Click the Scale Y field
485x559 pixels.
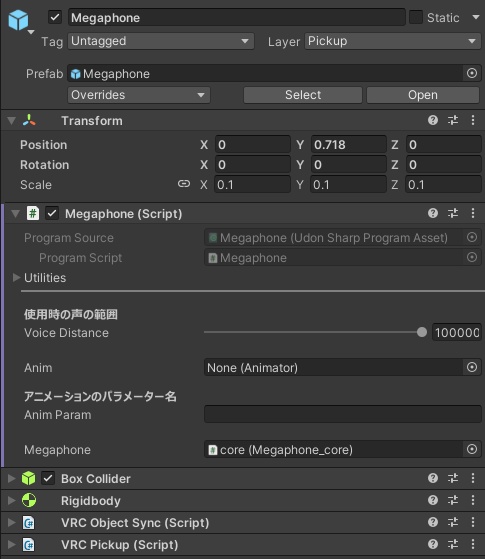pyautogui.click(x=348, y=185)
